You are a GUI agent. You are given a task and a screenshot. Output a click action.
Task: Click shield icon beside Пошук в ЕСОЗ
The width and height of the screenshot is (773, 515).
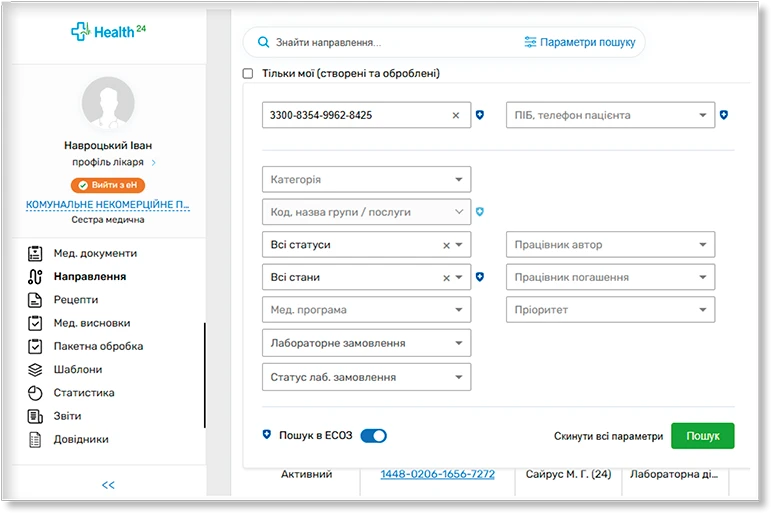[267, 434]
